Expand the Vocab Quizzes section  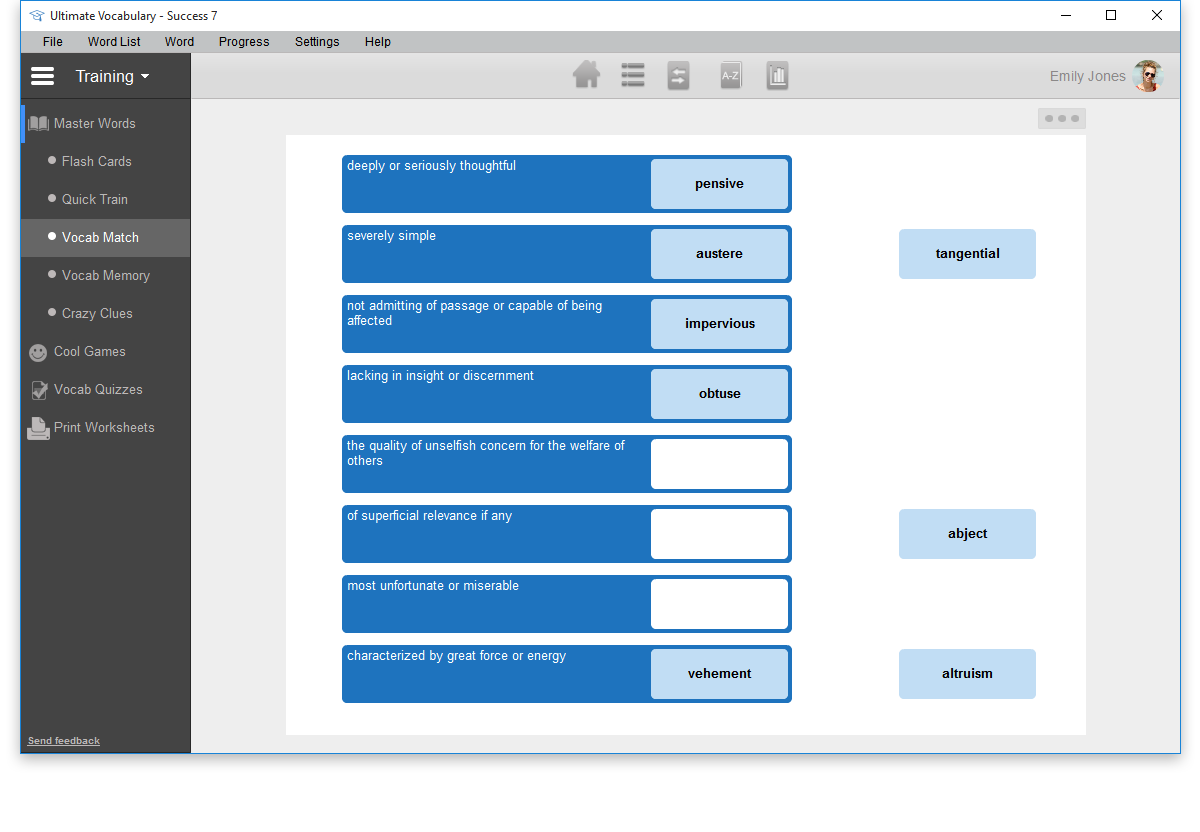tap(98, 390)
